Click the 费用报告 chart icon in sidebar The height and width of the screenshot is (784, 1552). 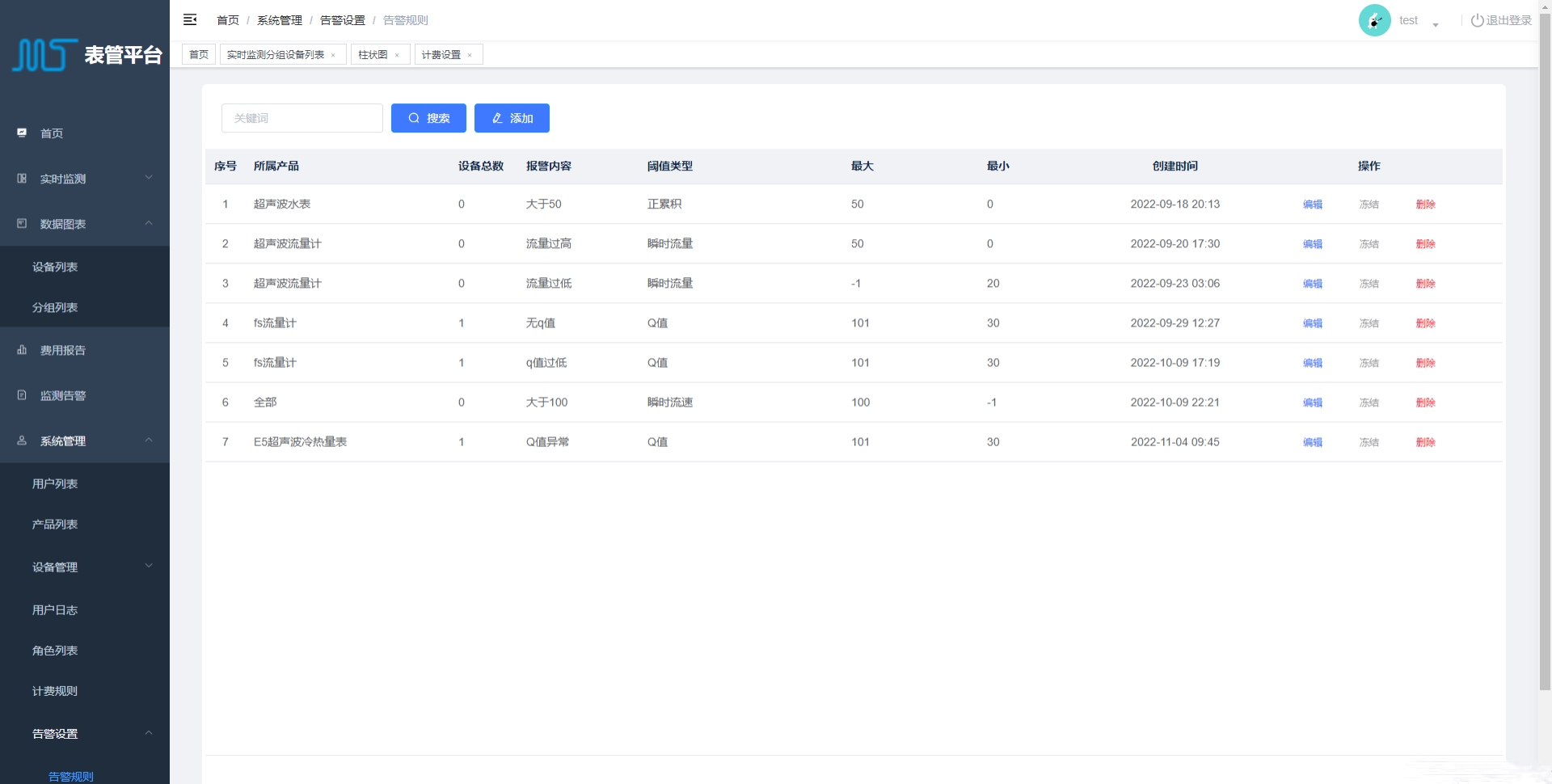click(x=22, y=350)
